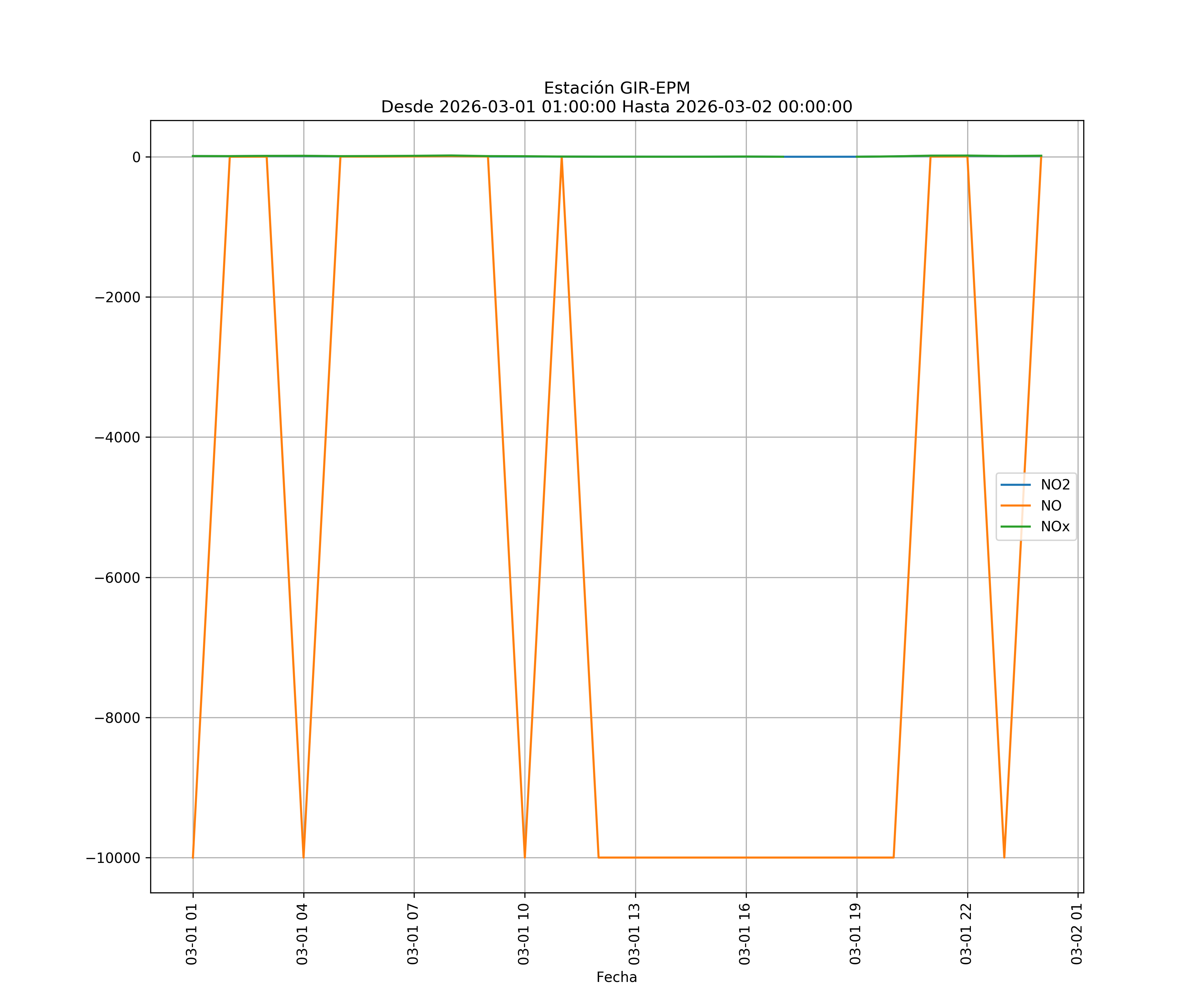
Task: Click the 03-01 22 x-axis tick label
Action: coord(966,934)
